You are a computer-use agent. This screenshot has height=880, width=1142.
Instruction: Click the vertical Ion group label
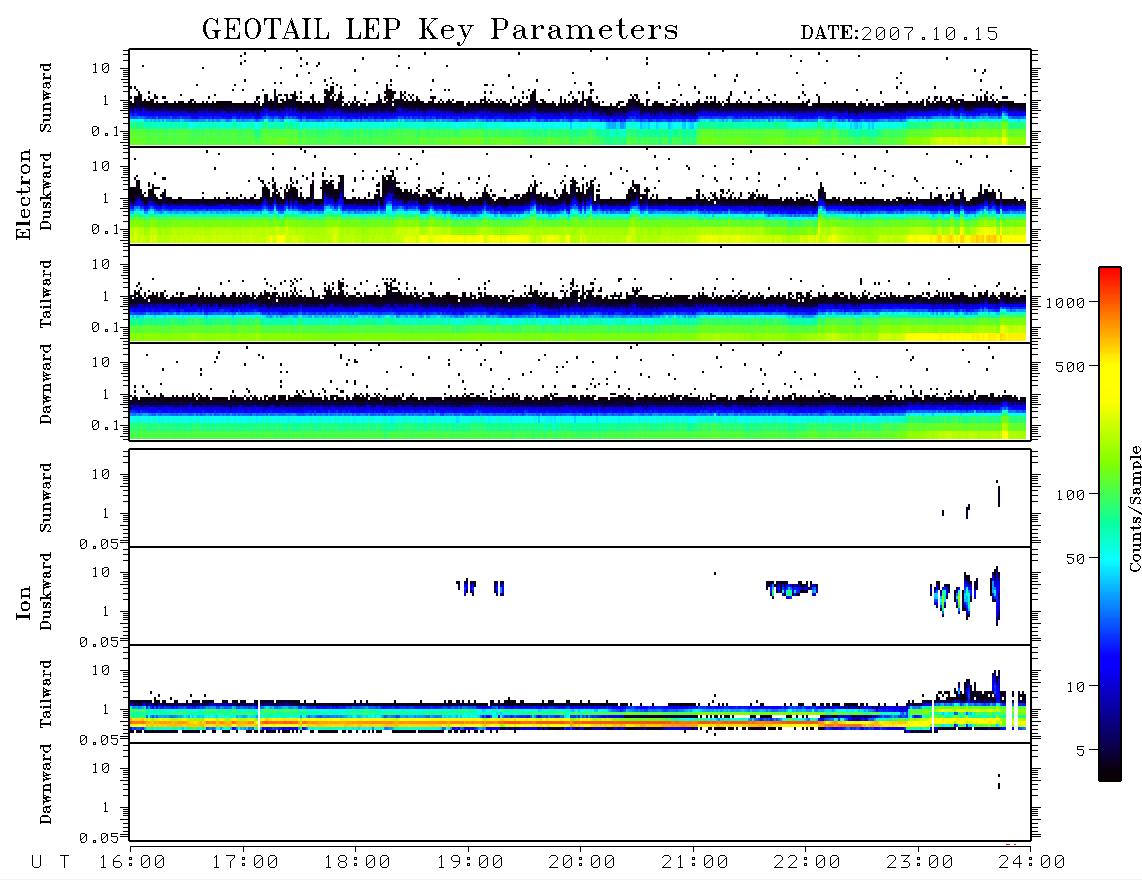point(23,602)
